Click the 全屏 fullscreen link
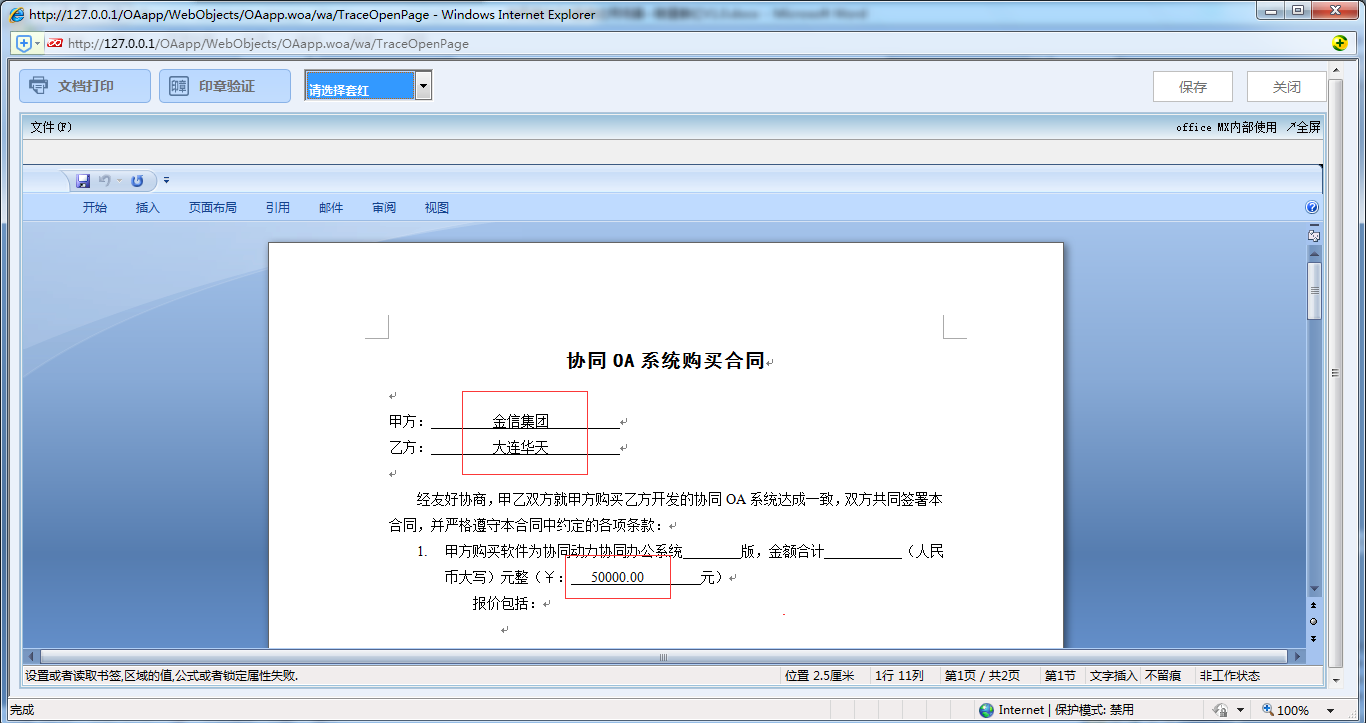The height and width of the screenshot is (723, 1366). click(x=1304, y=127)
